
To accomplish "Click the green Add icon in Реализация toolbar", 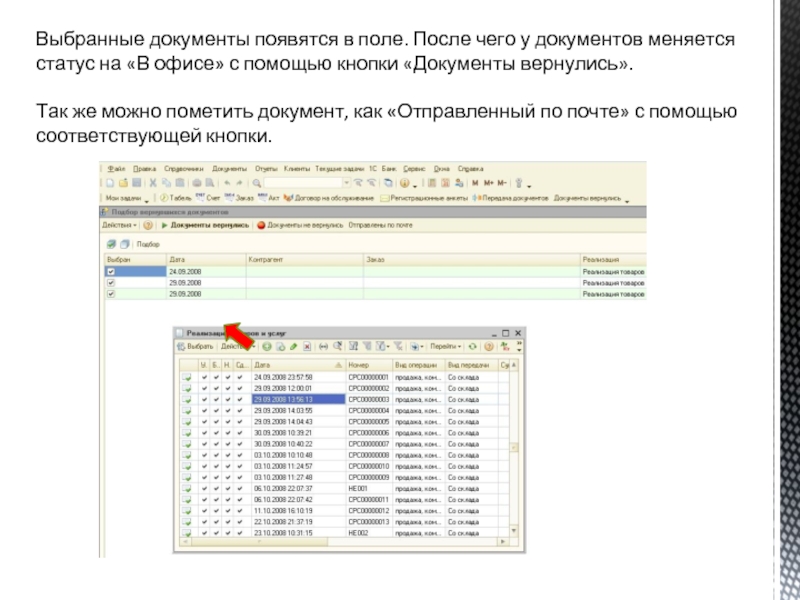I will point(267,346).
